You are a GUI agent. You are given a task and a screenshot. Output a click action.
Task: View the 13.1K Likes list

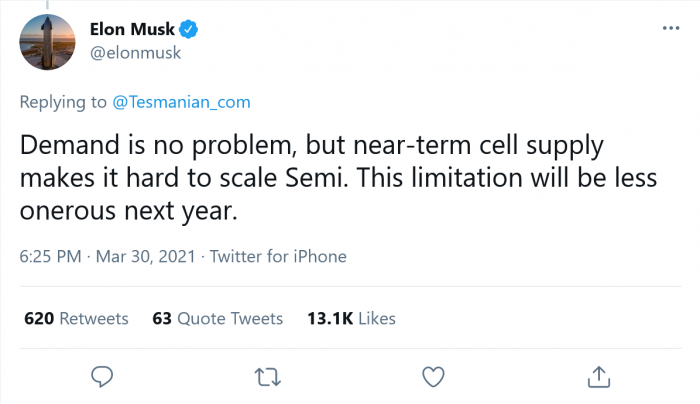(x=350, y=319)
